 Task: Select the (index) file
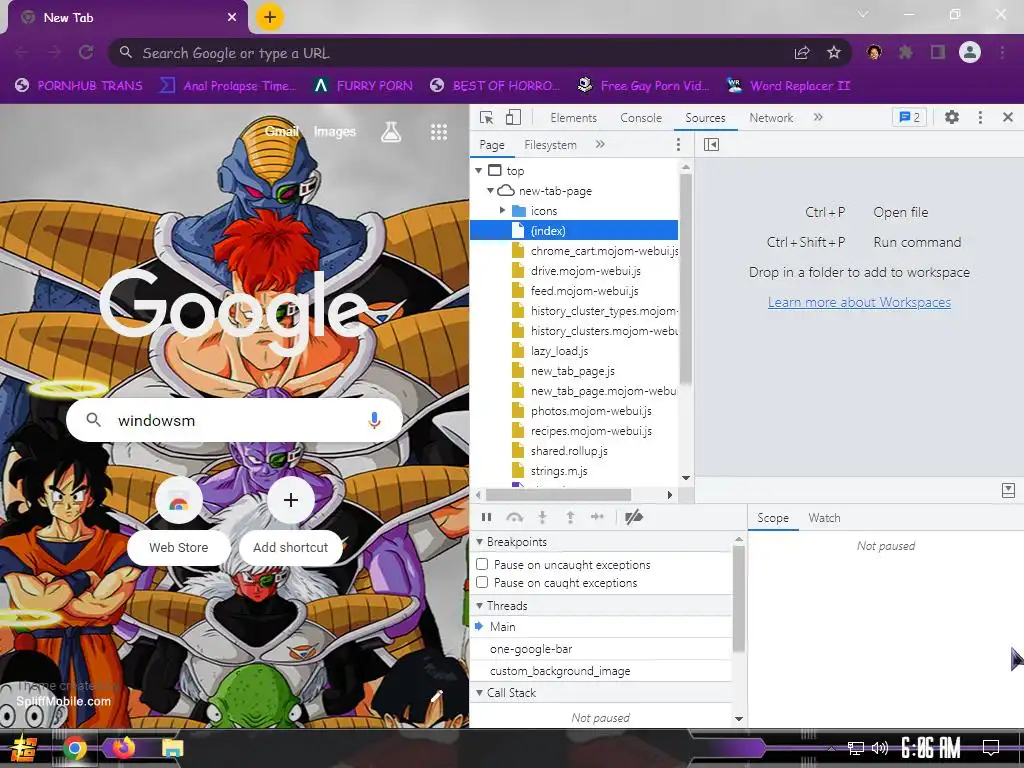coord(574,231)
